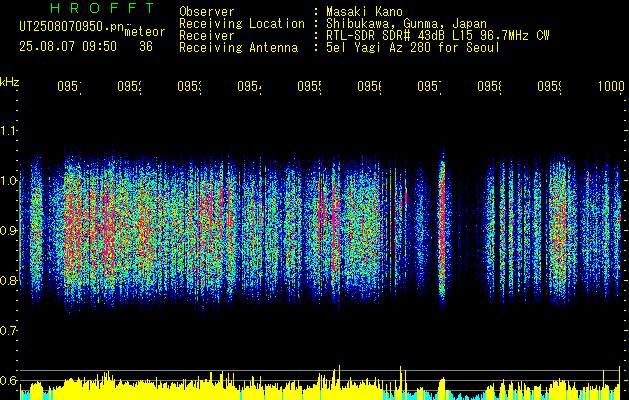Click the word meteor label

(x=145, y=32)
